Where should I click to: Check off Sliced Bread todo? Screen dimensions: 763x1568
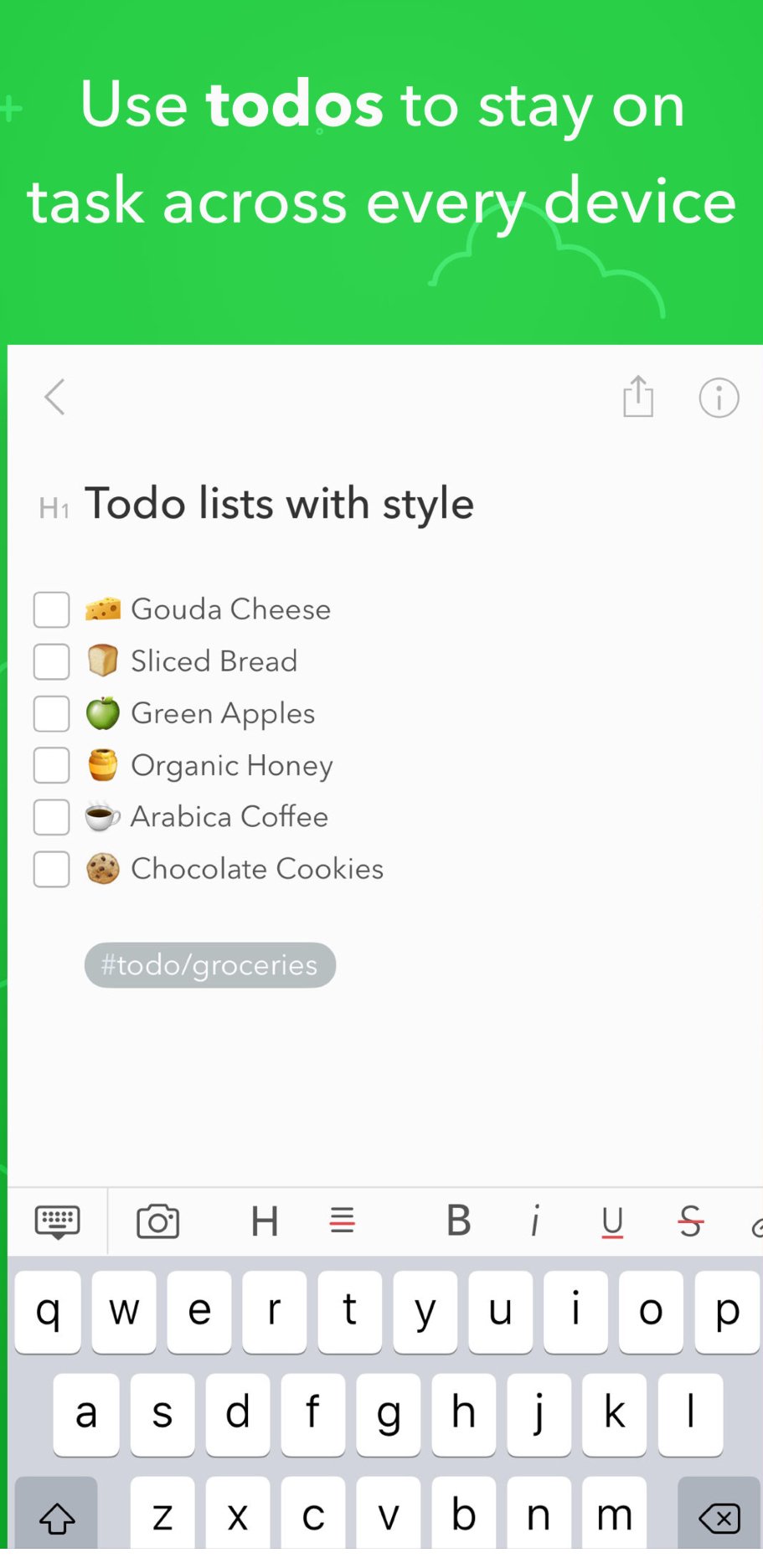[51, 661]
